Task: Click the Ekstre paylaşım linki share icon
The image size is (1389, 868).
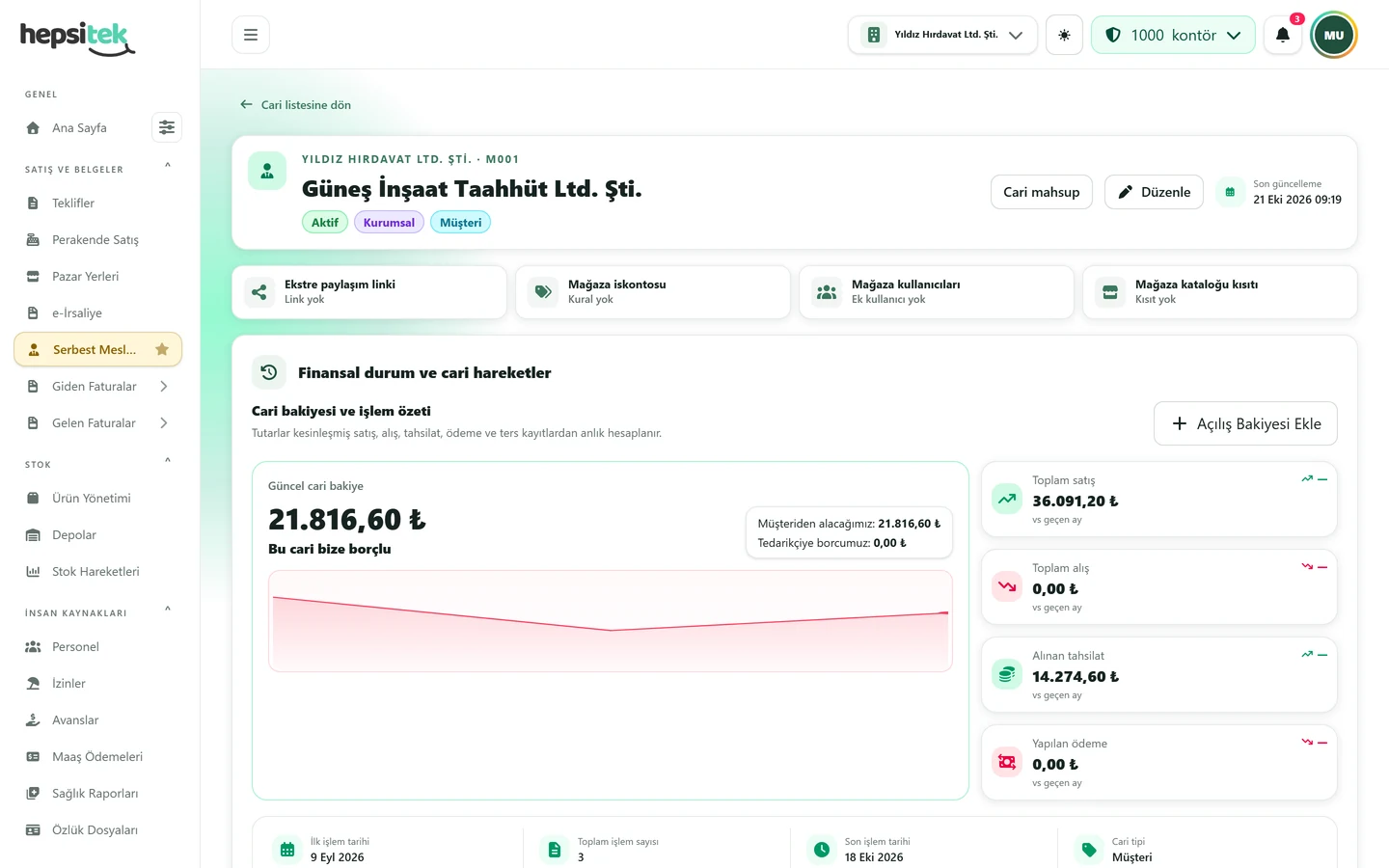Action: pyautogui.click(x=259, y=292)
